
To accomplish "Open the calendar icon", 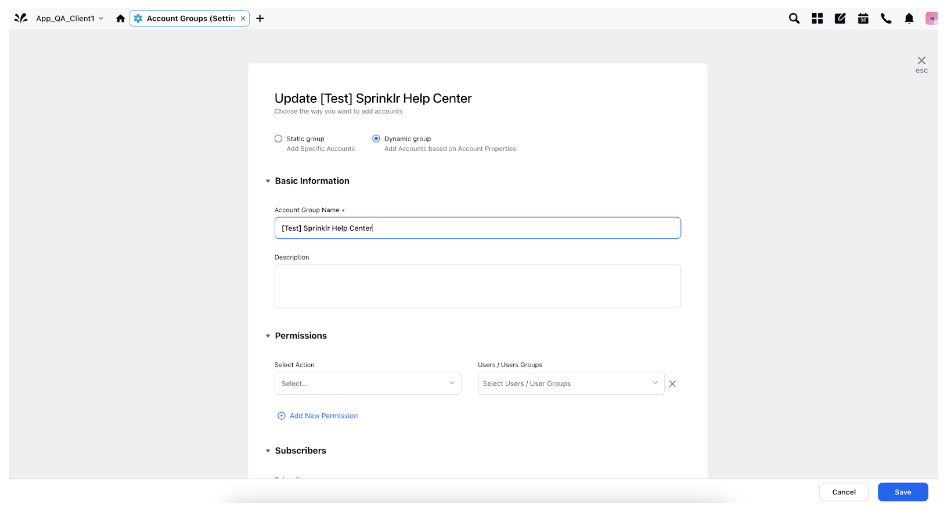I will (863, 18).
